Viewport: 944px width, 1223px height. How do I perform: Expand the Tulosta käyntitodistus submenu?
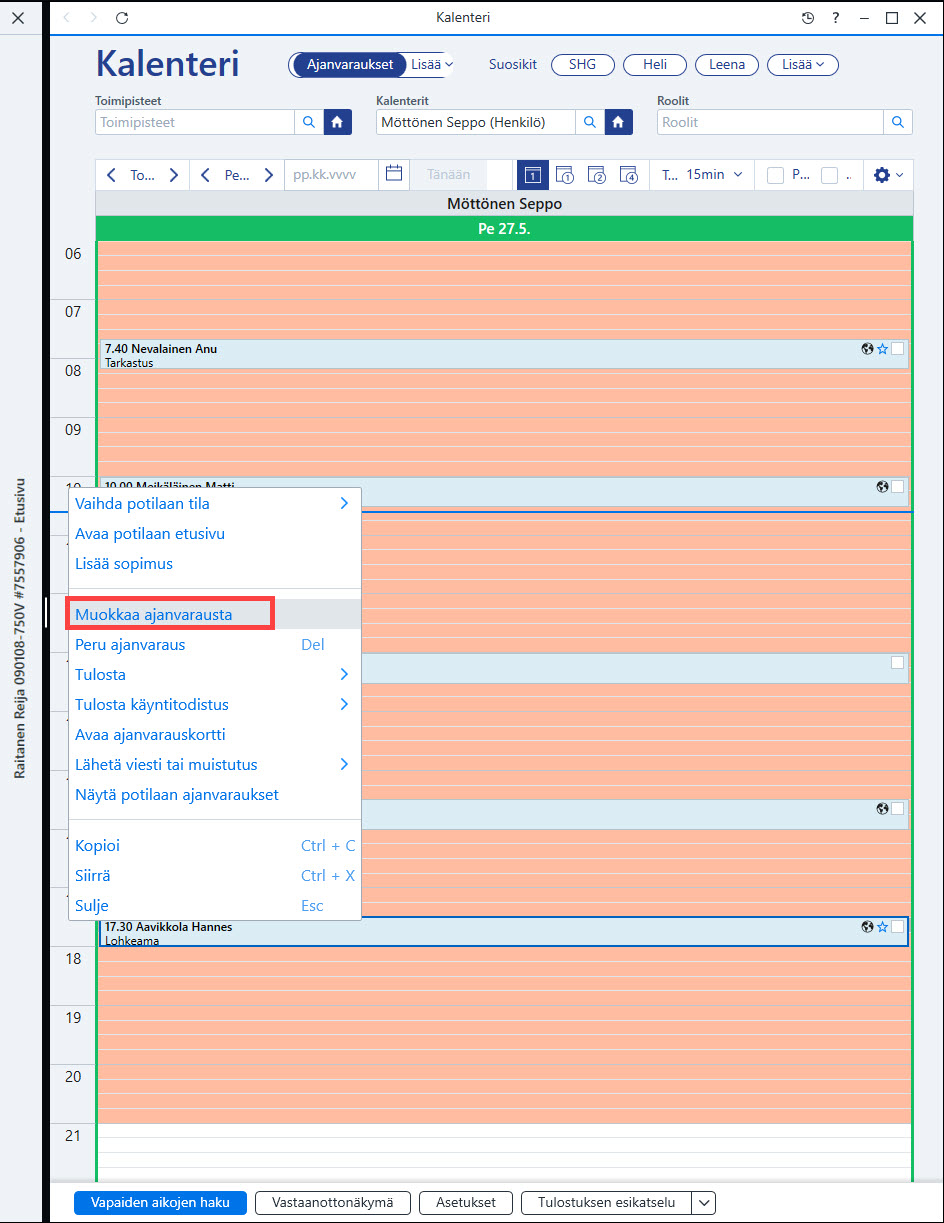344,705
